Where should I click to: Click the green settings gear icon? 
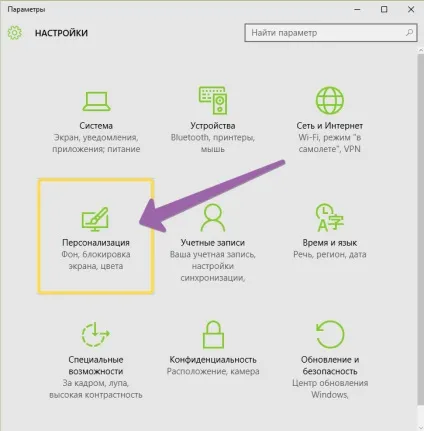click(15, 33)
